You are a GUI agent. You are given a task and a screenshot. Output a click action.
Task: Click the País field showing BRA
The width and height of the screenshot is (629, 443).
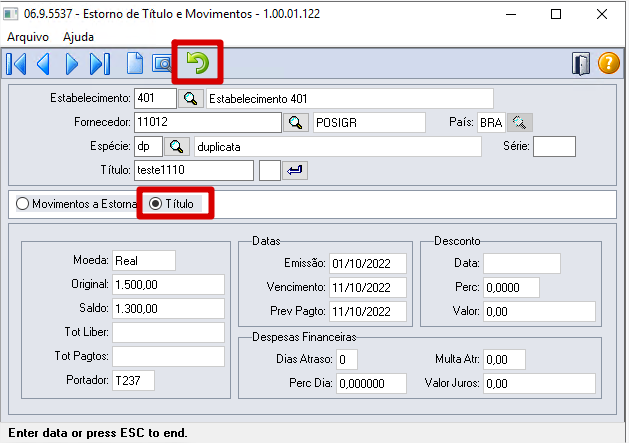[491, 122]
